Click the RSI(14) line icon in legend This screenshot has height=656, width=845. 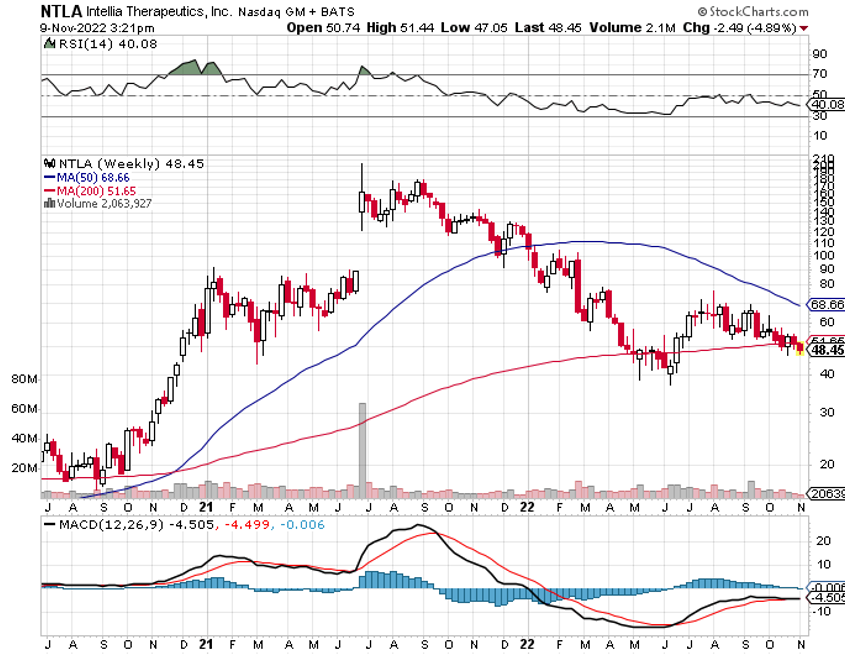pos(49,45)
